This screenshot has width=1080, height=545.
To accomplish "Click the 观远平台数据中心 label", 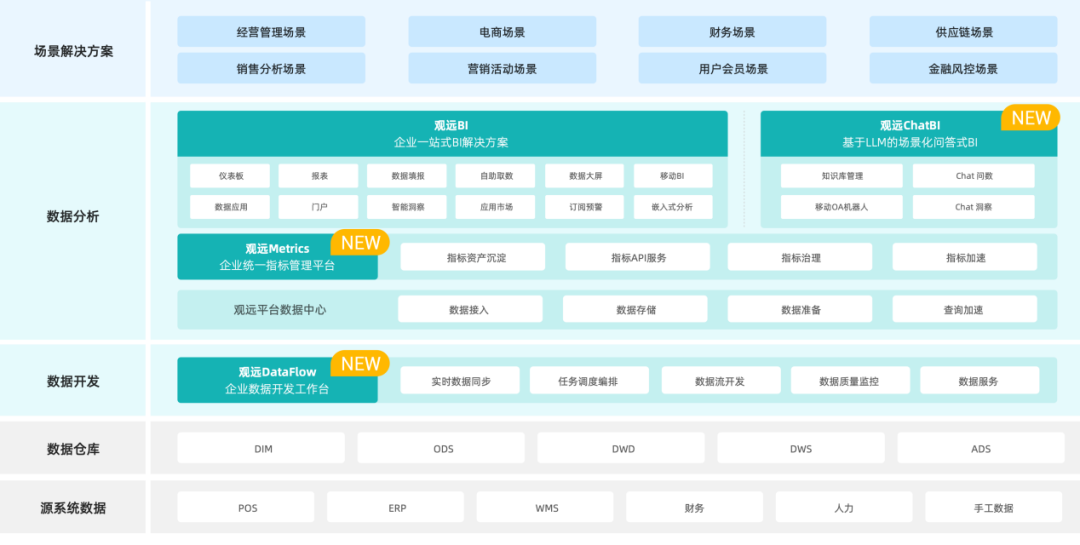I will coord(280,309).
